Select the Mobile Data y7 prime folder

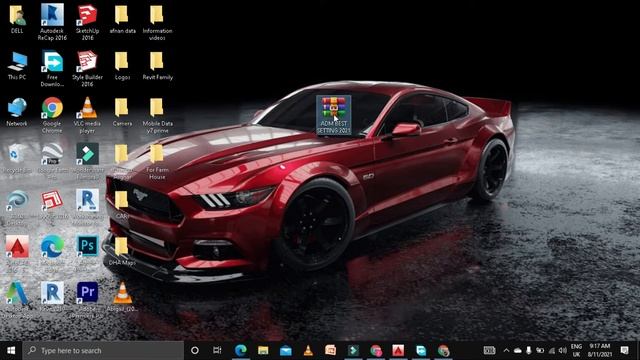click(x=157, y=115)
